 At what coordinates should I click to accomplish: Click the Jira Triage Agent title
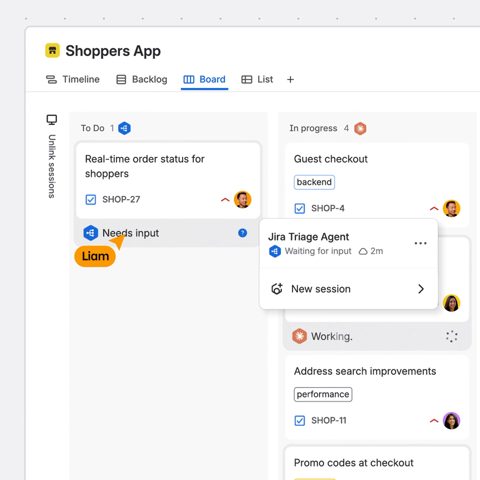pos(308,237)
